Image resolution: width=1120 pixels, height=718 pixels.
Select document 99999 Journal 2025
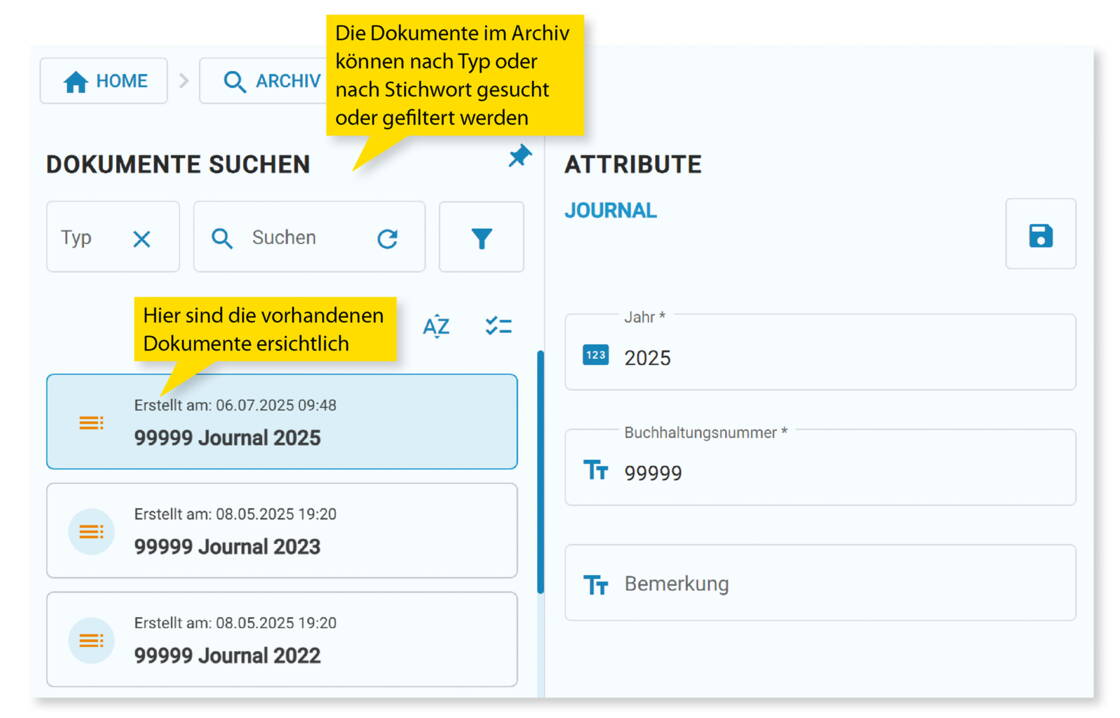(282, 422)
